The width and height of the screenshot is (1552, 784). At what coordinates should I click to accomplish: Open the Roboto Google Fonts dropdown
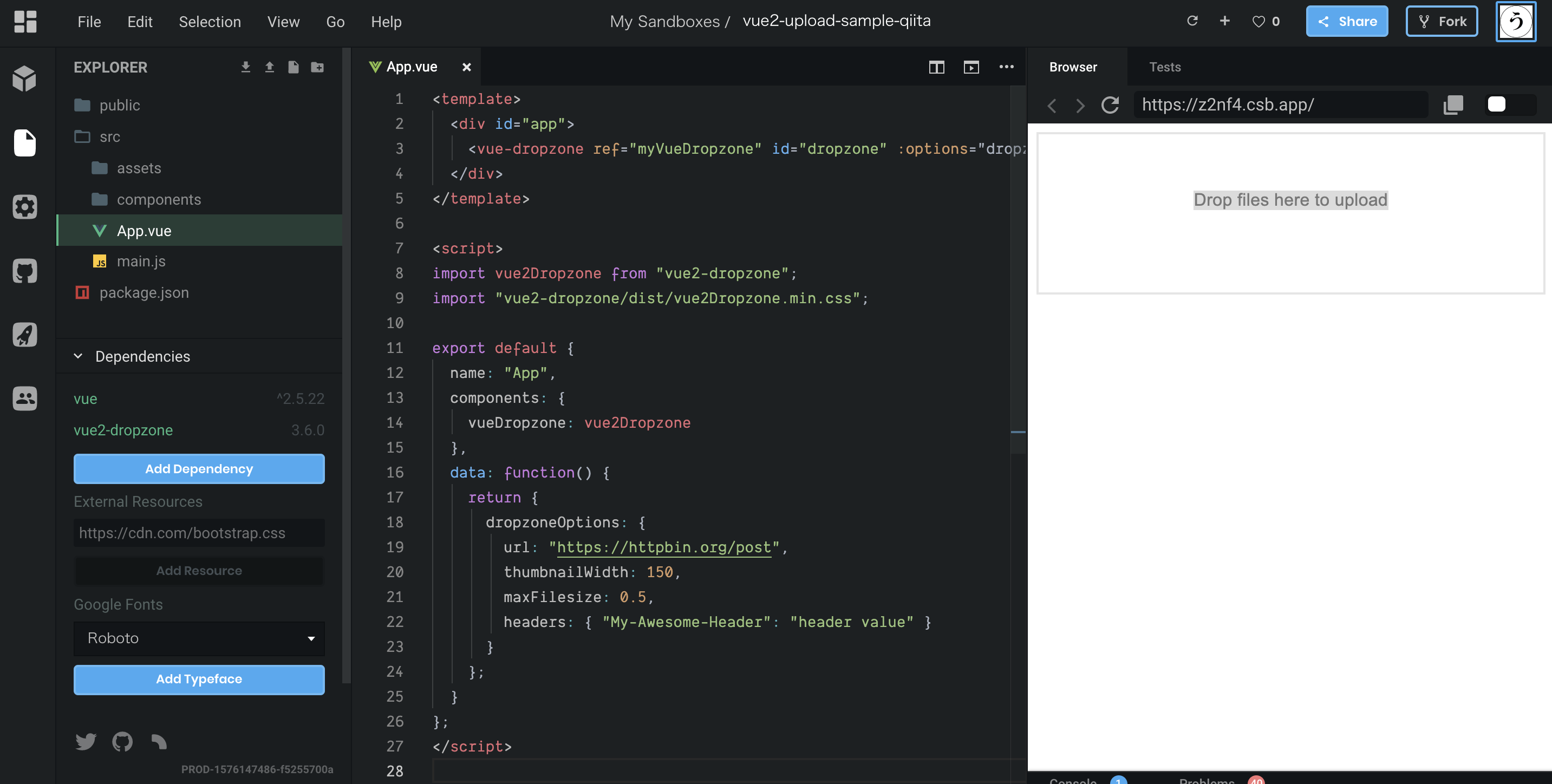[x=199, y=638]
